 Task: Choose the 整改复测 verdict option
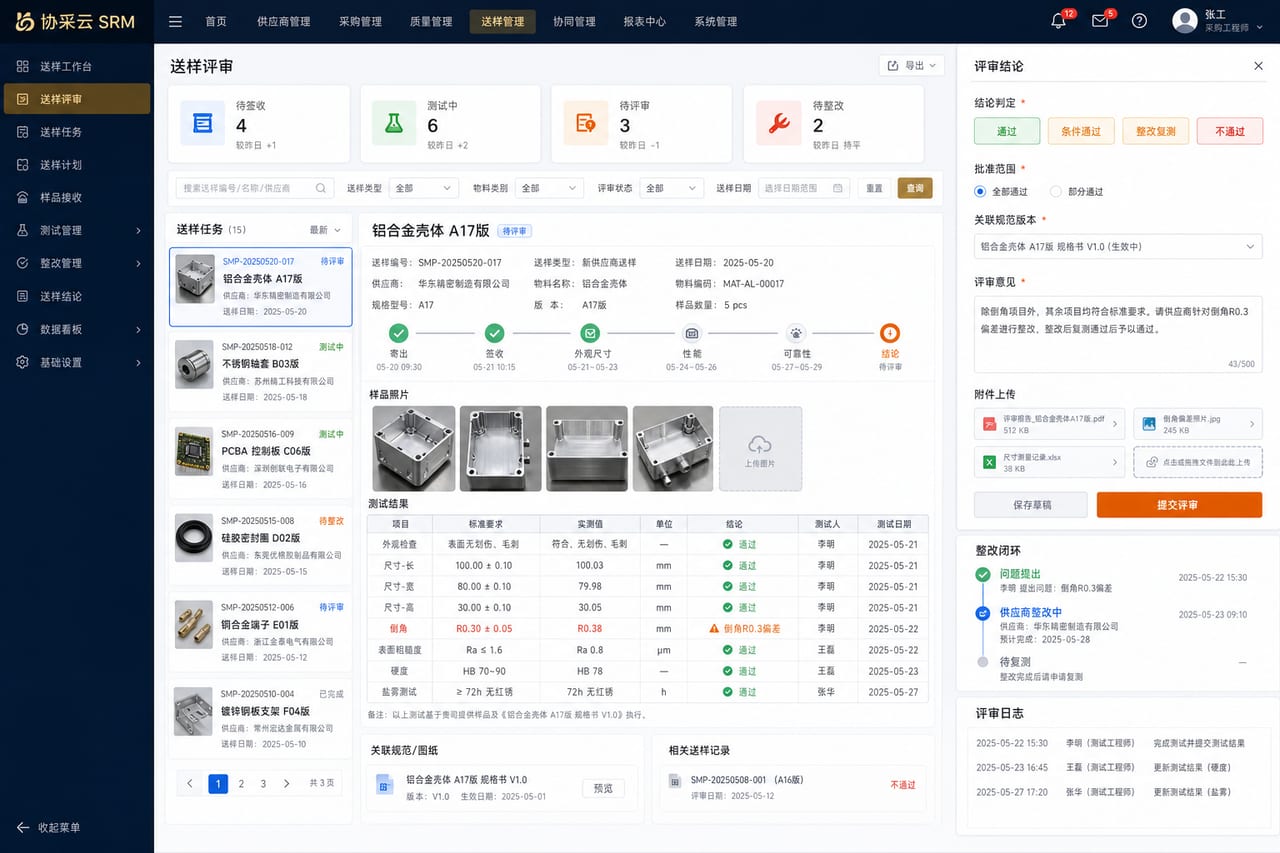click(1156, 131)
